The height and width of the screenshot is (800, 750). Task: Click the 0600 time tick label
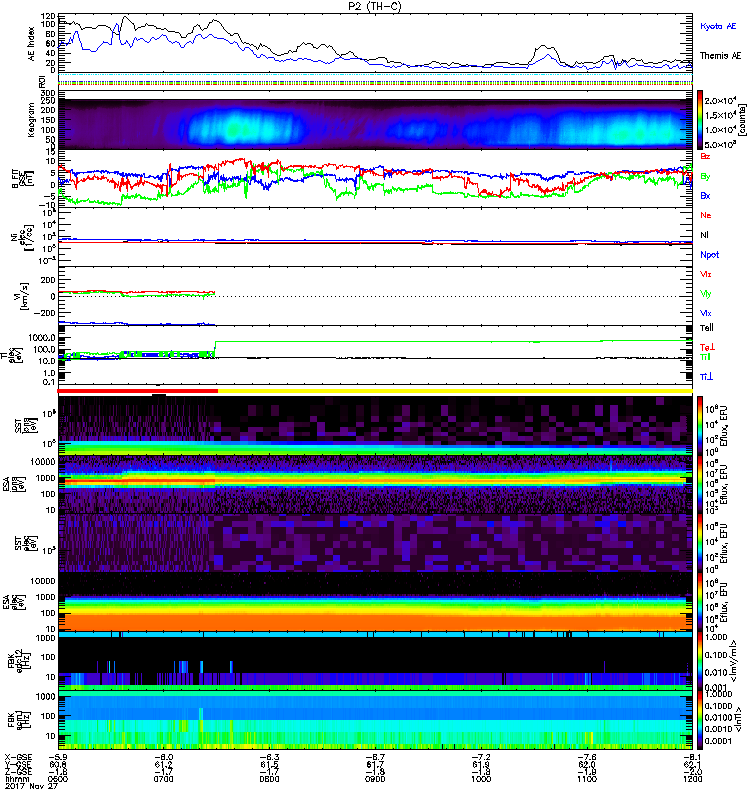point(58,779)
